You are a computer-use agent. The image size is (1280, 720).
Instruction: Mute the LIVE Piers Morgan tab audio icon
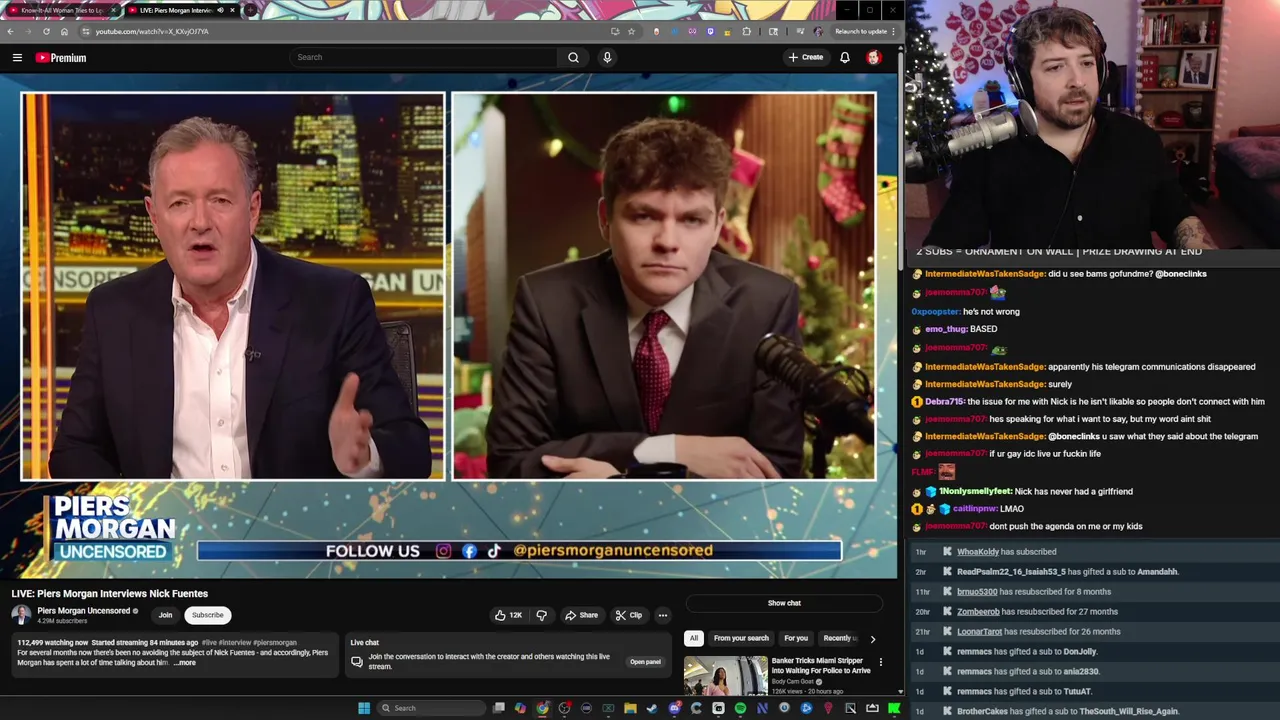click(220, 10)
